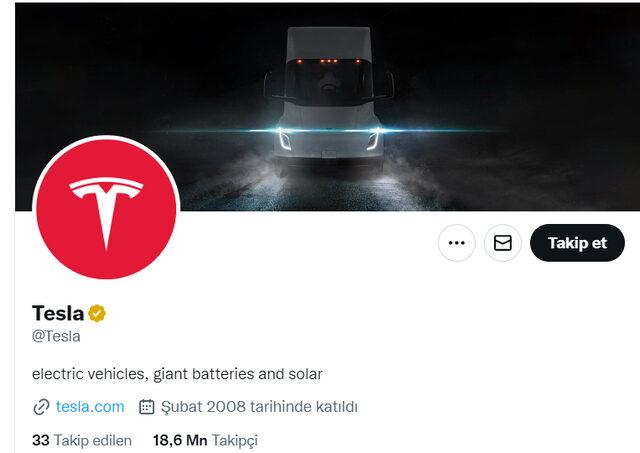Viewport: 640px width, 453px height.
Task: Click the calendar icon before join date
Action: 147,407
